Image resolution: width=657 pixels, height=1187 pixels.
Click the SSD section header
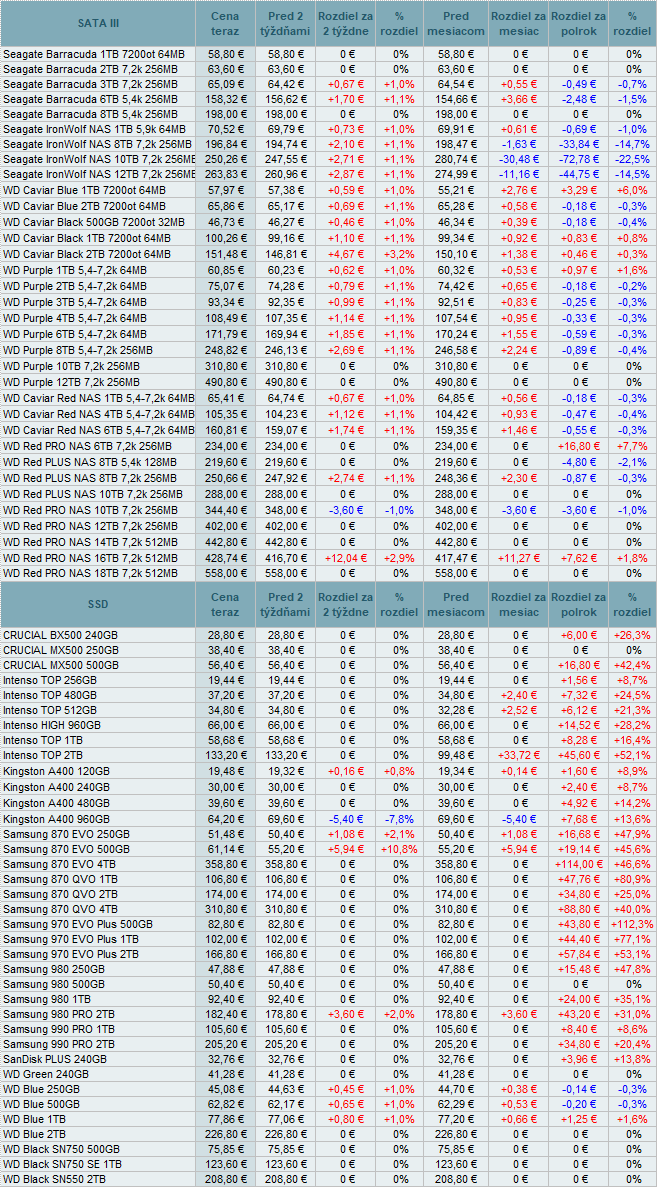tap(97, 604)
